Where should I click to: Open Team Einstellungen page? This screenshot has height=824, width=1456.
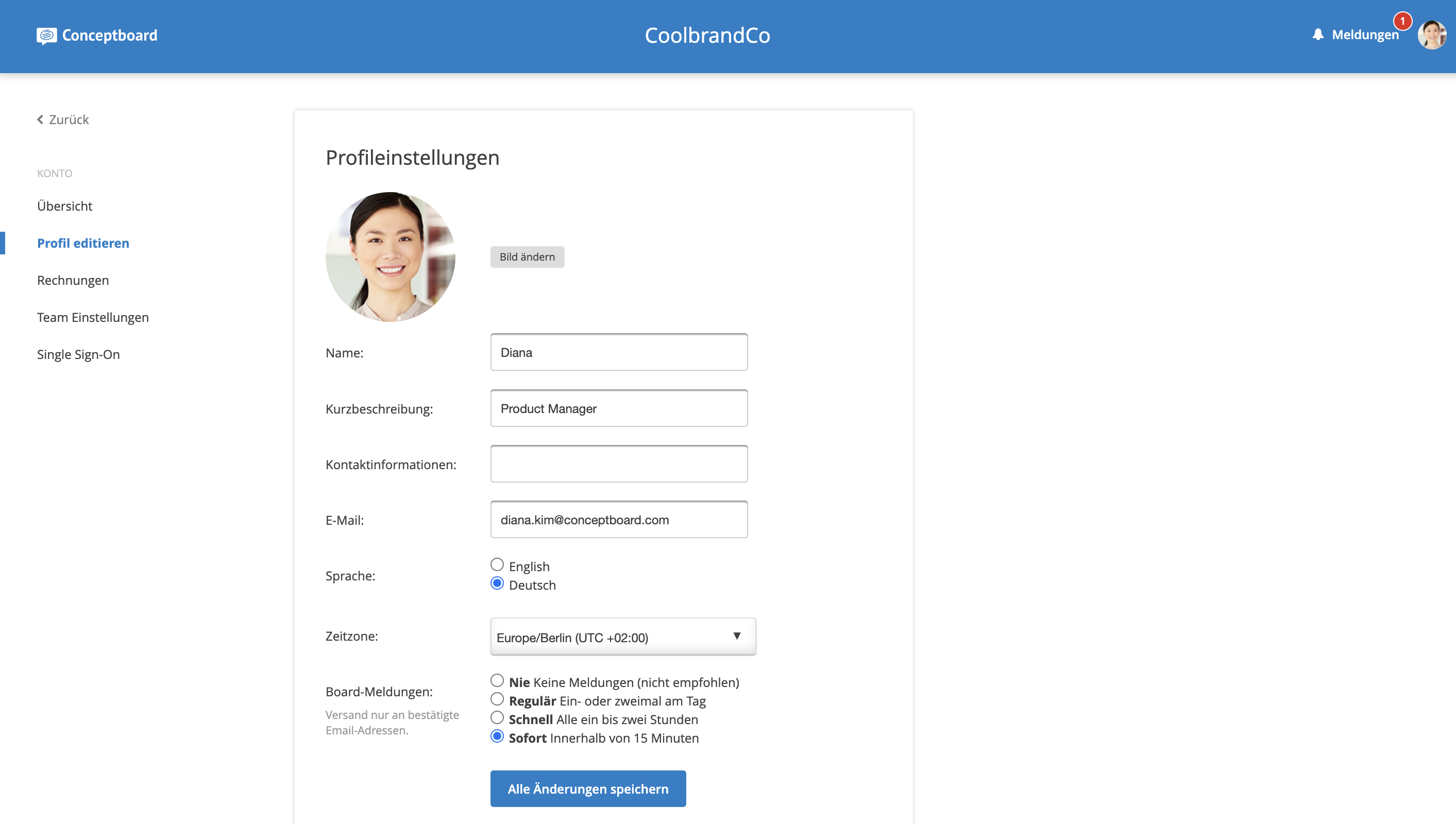(x=93, y=317)
